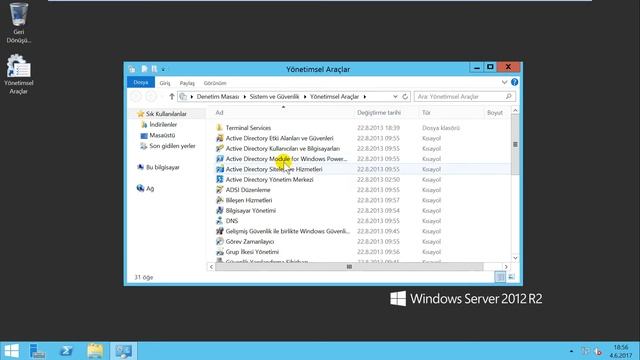Image resolution: width=640 pixels, height=360 pixels.
Task: Click Denetim Masası in the breadcrumb
Action: pos(218,97)
